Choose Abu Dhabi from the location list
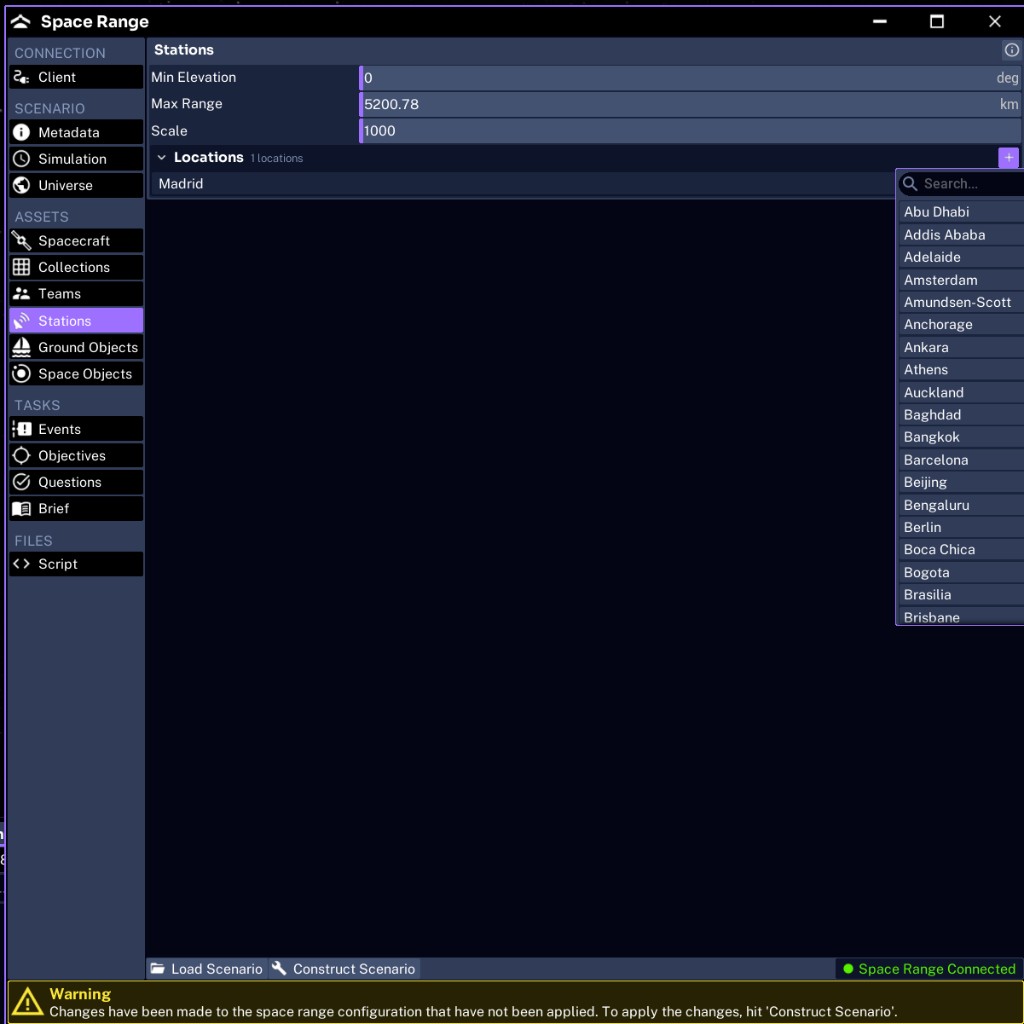The image size is (1024, 1024). tap(961, 212)
